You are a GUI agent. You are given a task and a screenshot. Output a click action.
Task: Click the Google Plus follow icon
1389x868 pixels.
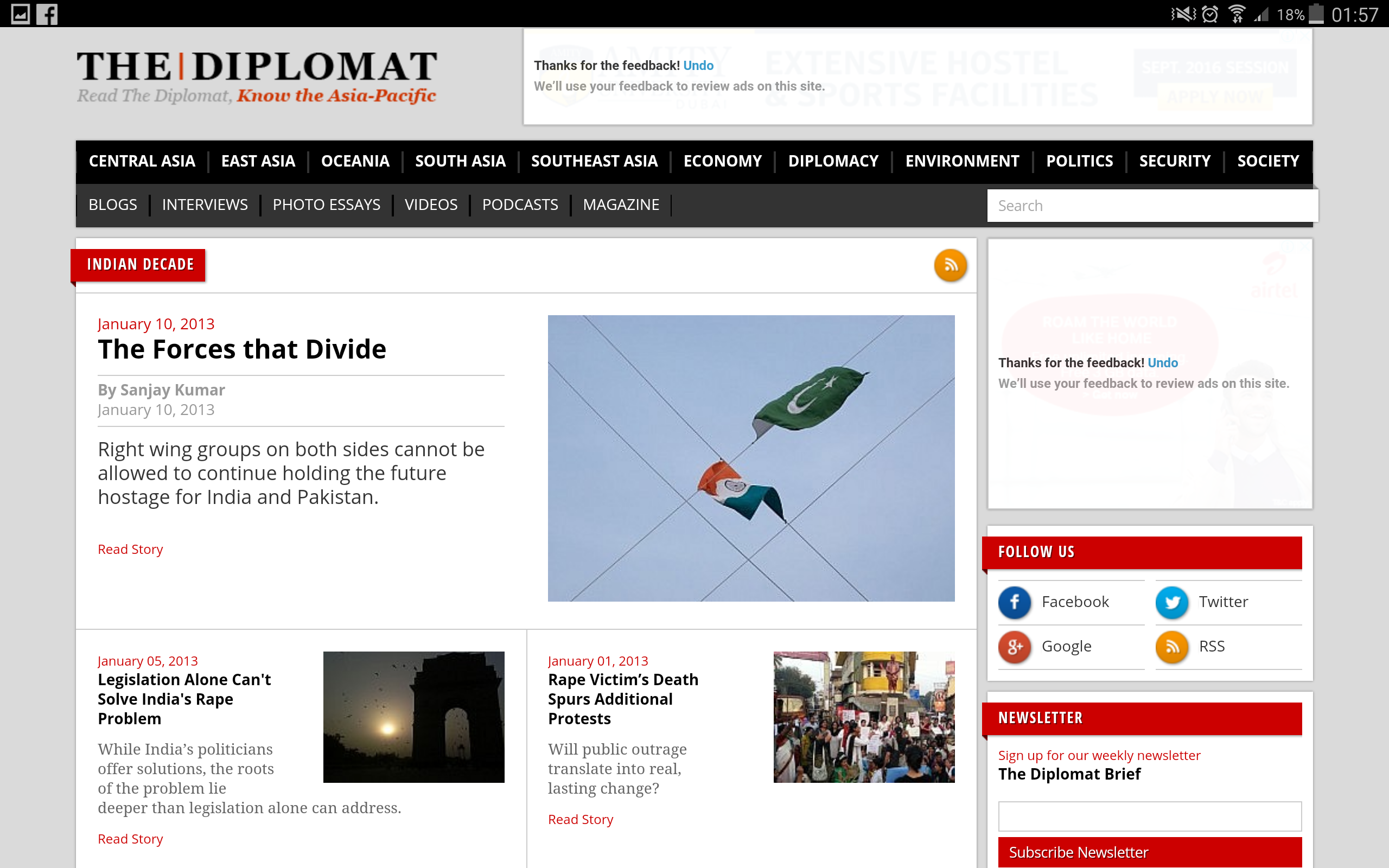point(1014,647)
